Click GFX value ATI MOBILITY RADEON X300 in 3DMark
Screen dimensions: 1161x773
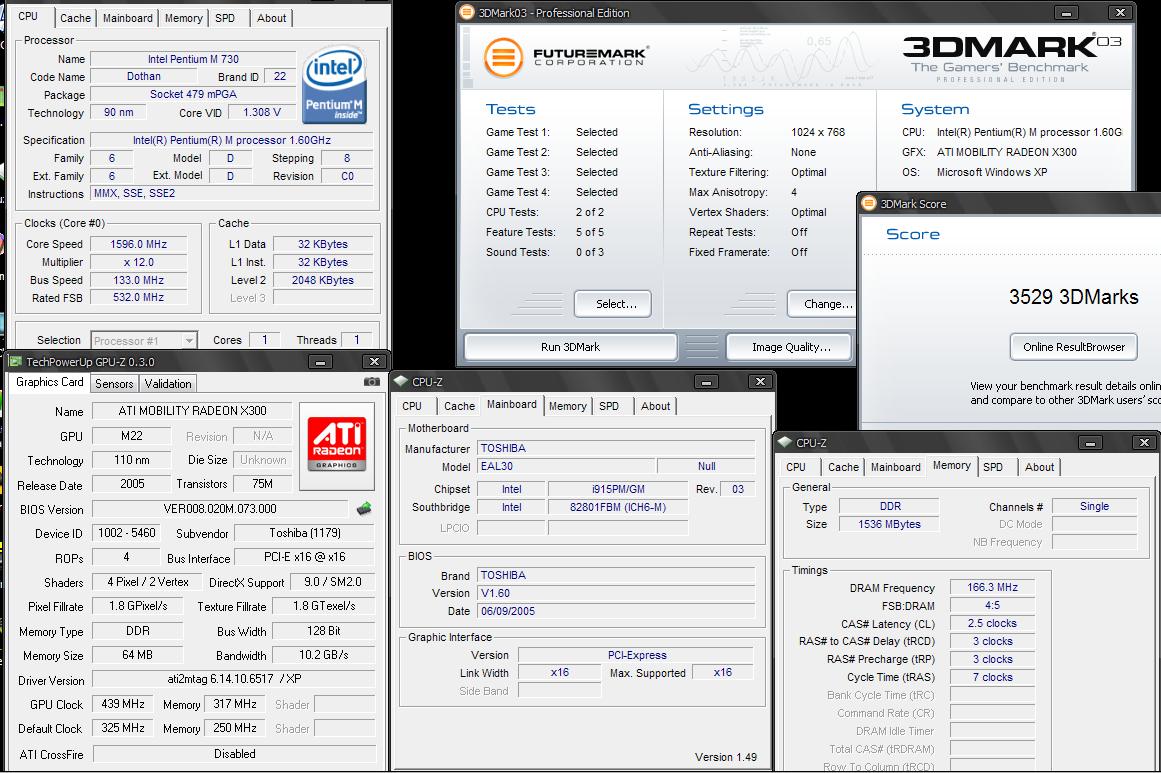pos(1006,152)
